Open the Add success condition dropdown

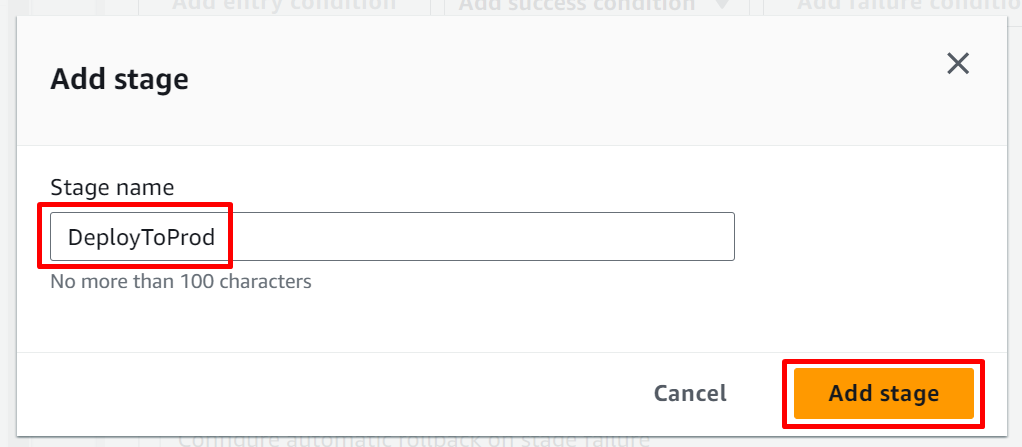pyautogui.click(x=576, y=5)
